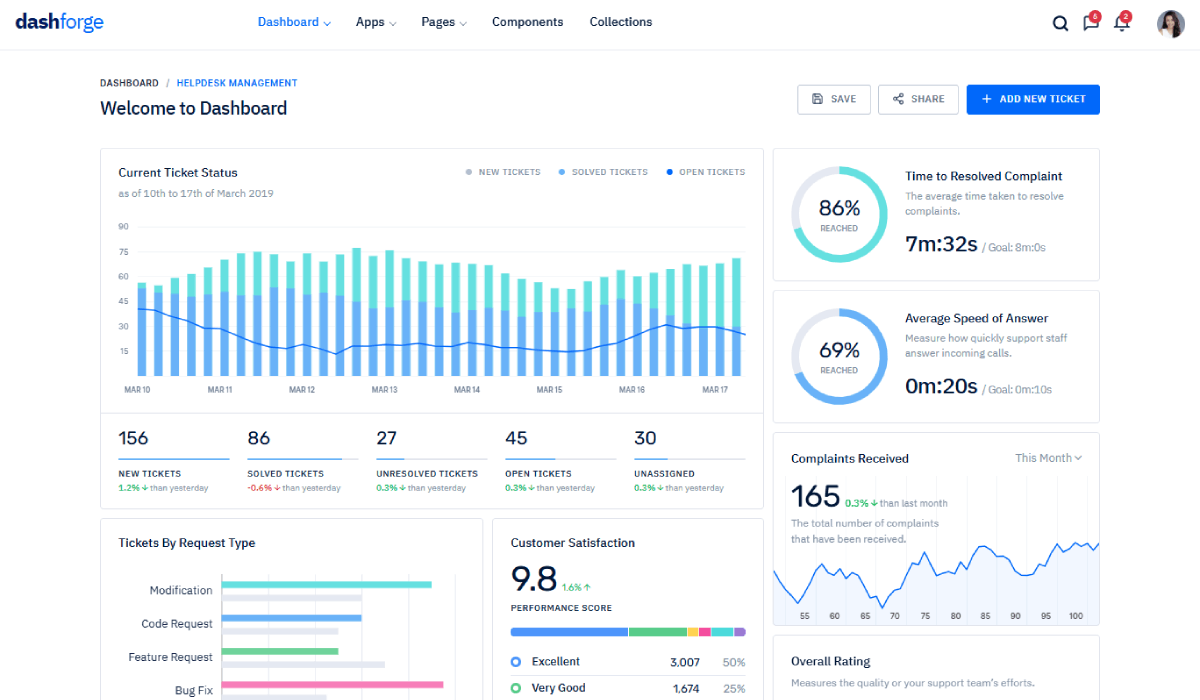Open the Collections menu item
This screenshot has width=1200, height=700.
point(620,22)
